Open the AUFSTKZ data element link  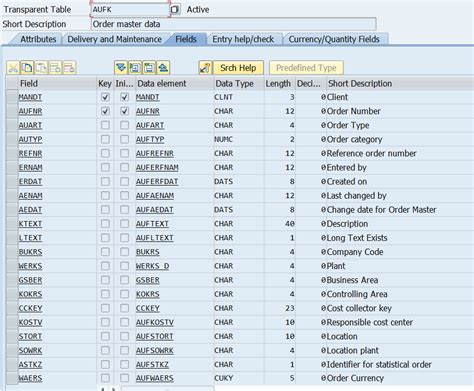pyautogui.click(x=152, y=365)
